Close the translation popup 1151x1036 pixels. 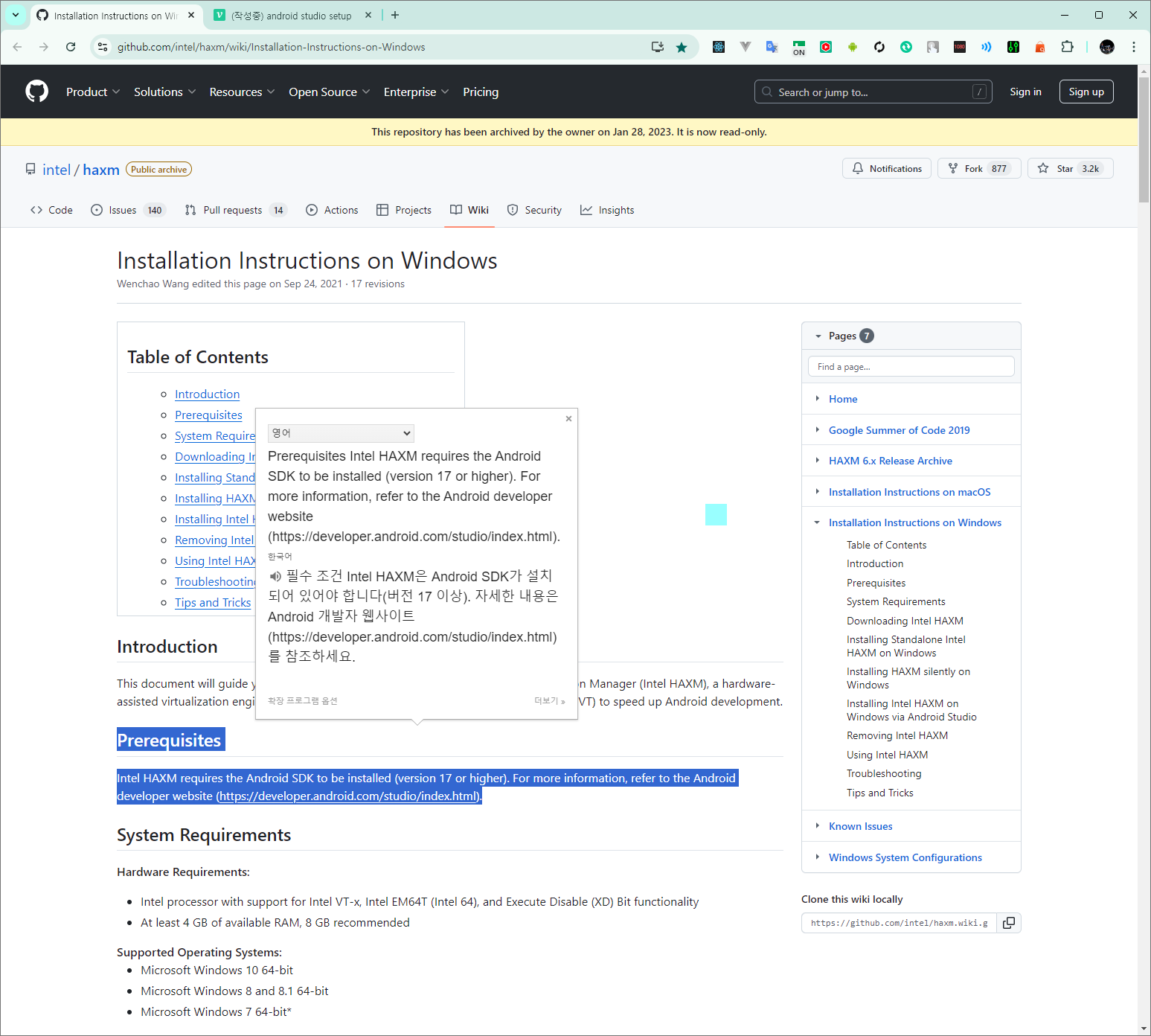point(568,418)
